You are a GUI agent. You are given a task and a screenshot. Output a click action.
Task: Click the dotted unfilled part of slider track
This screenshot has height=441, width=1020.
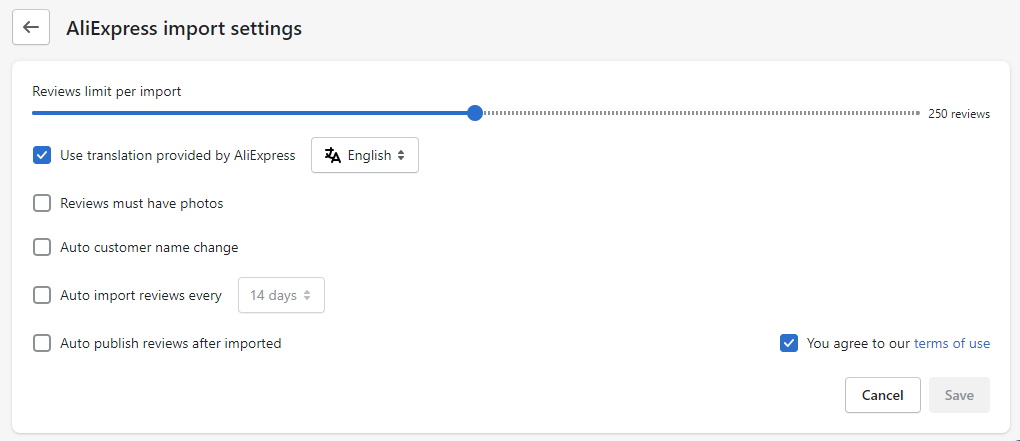tap(700, 113)
